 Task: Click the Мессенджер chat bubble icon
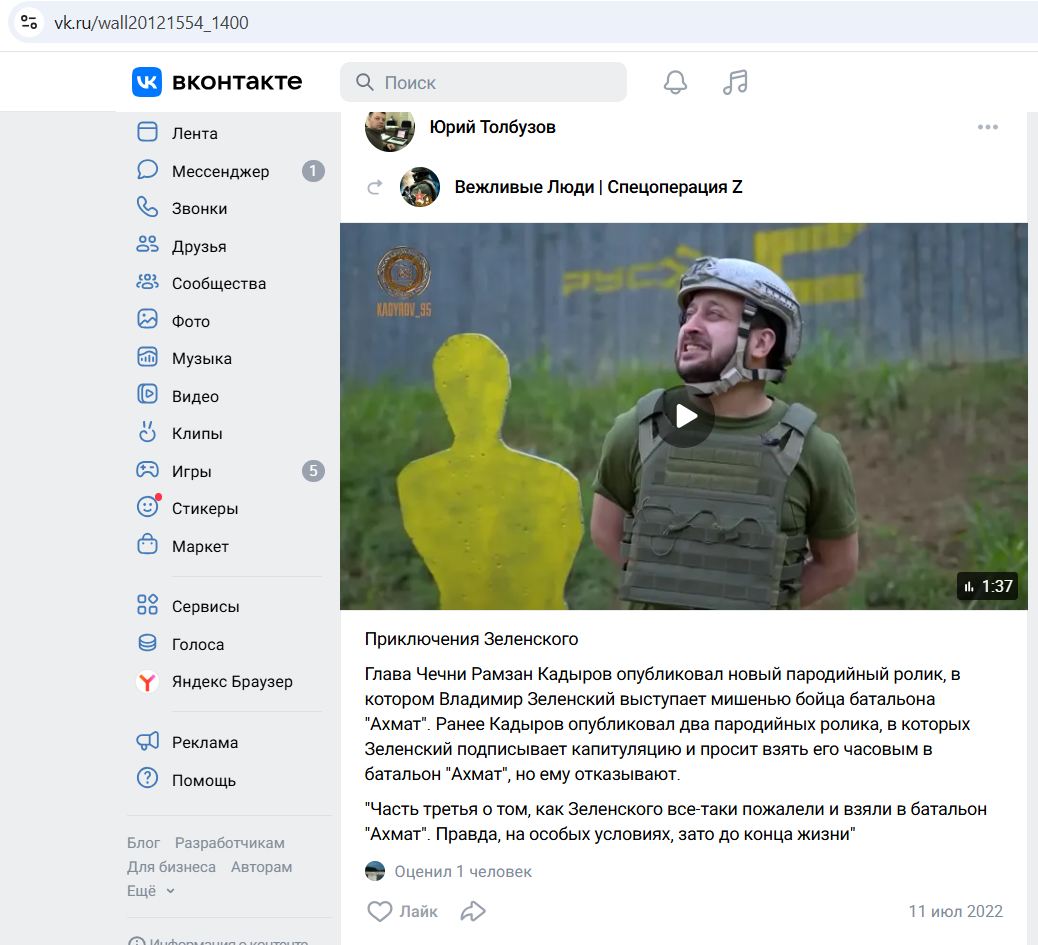[147, 169]
